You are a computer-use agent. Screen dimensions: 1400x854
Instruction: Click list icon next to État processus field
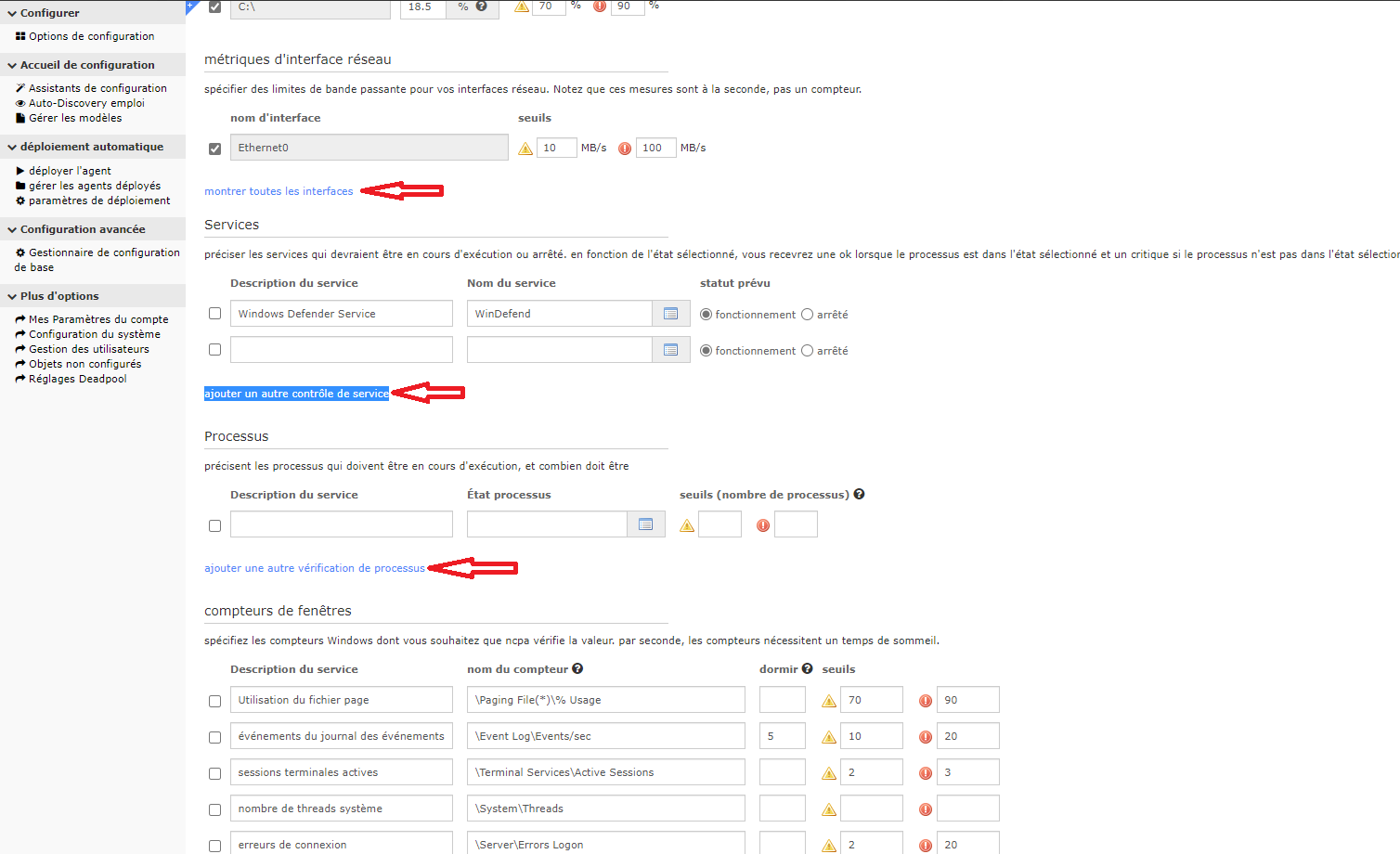[x=645, y=524]
